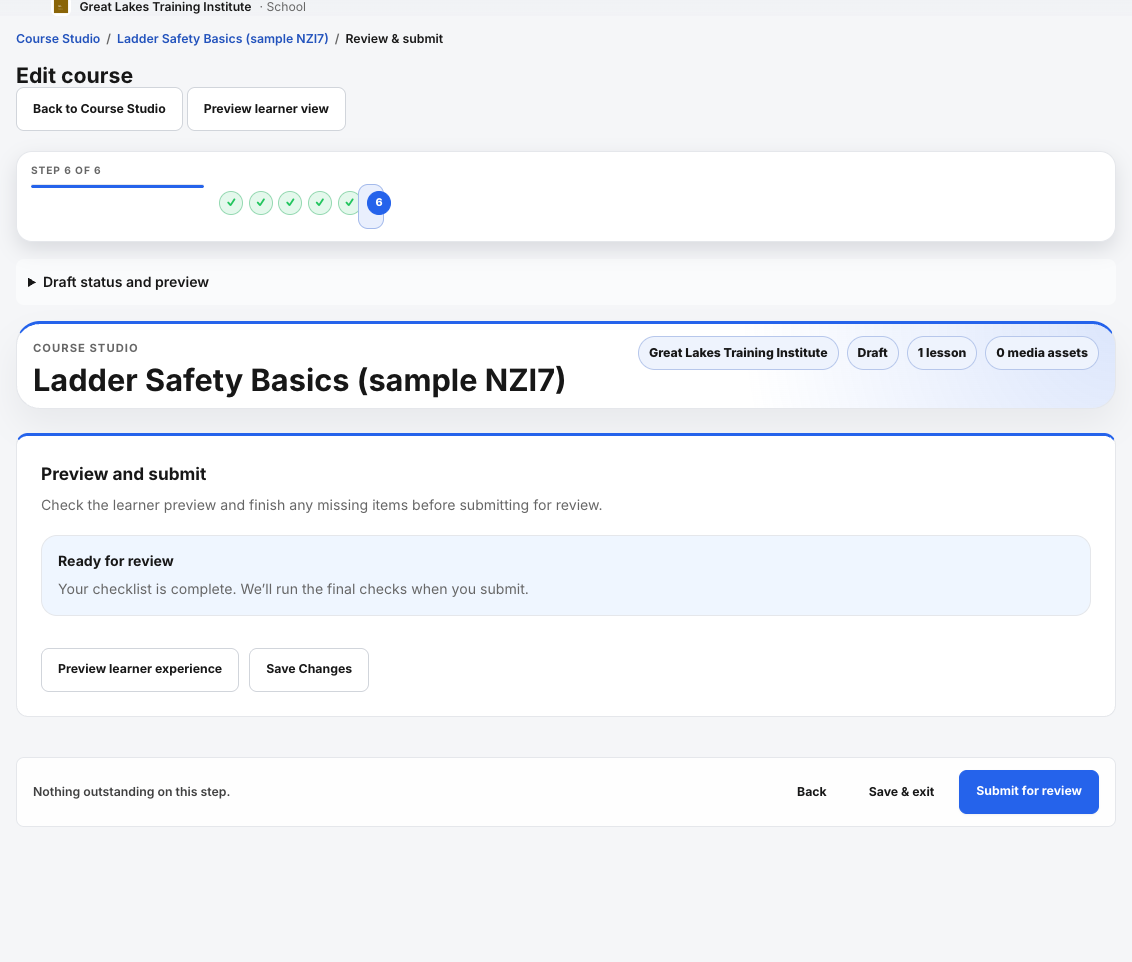Click the 1 lesson chip

coord(941,353)
